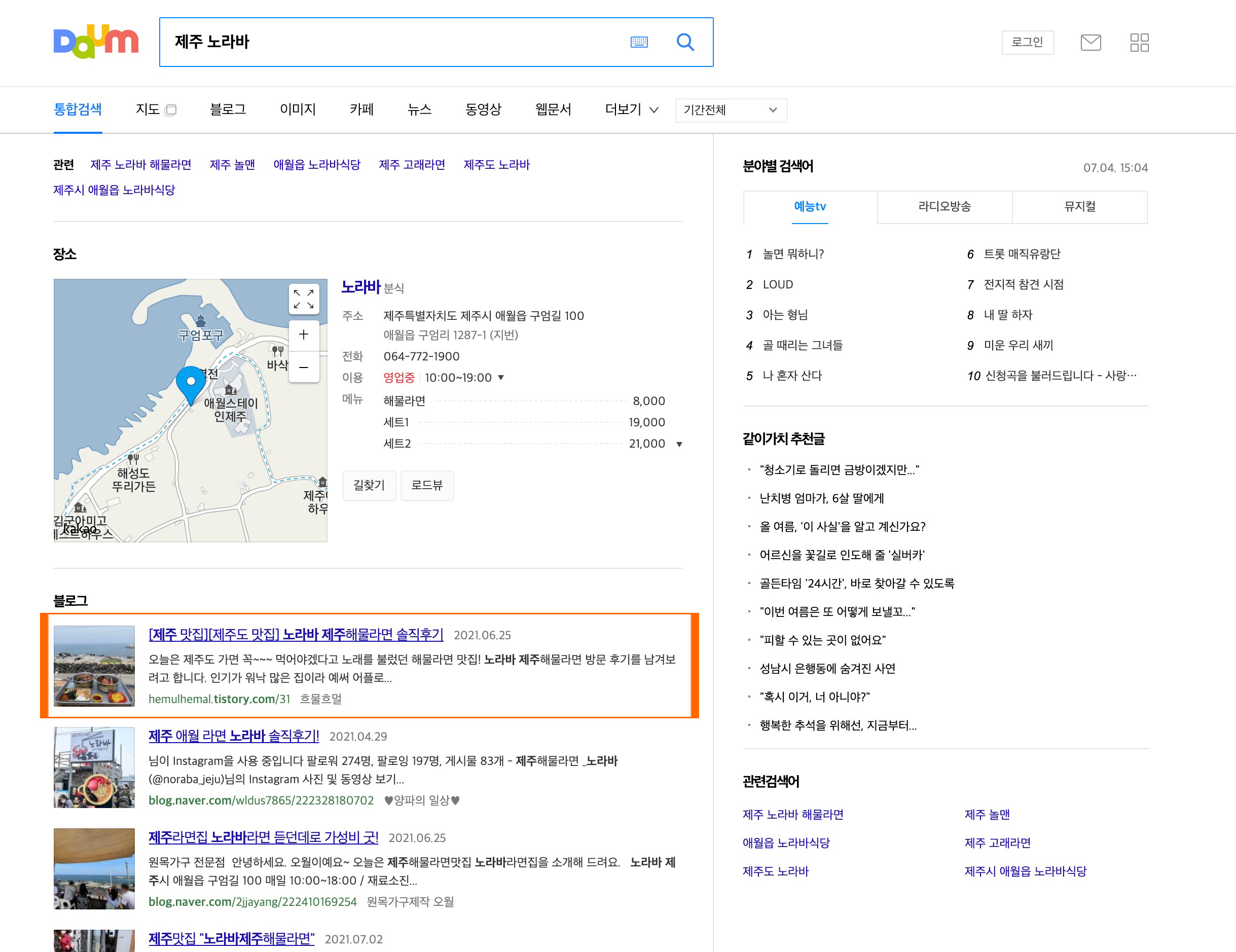Screen dimensions: 1236x952
Task: Open the services grid icon
Action: pos(1139,43)
